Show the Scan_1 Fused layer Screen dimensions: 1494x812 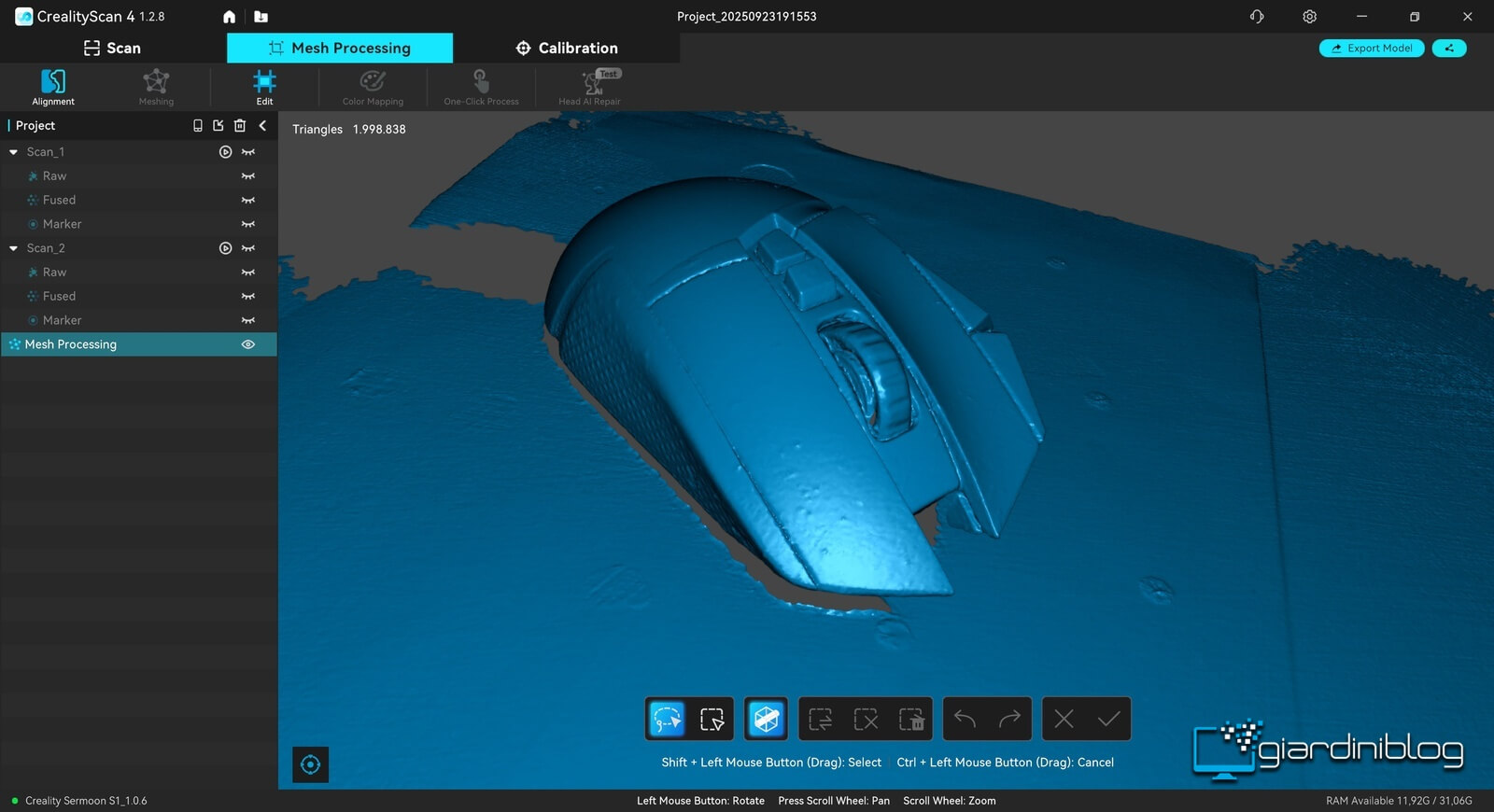[248, 200]
